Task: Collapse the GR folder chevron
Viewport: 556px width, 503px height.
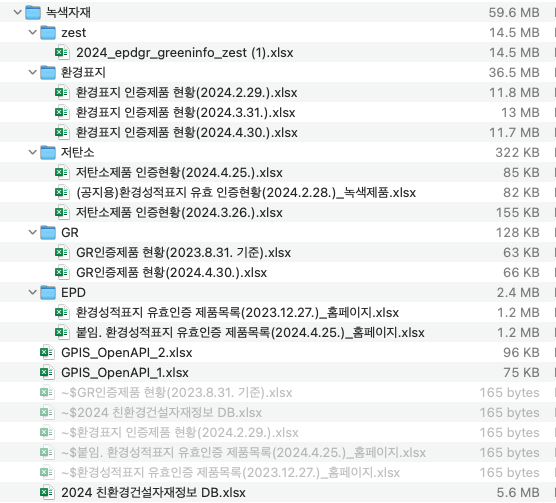Action: 33,233
